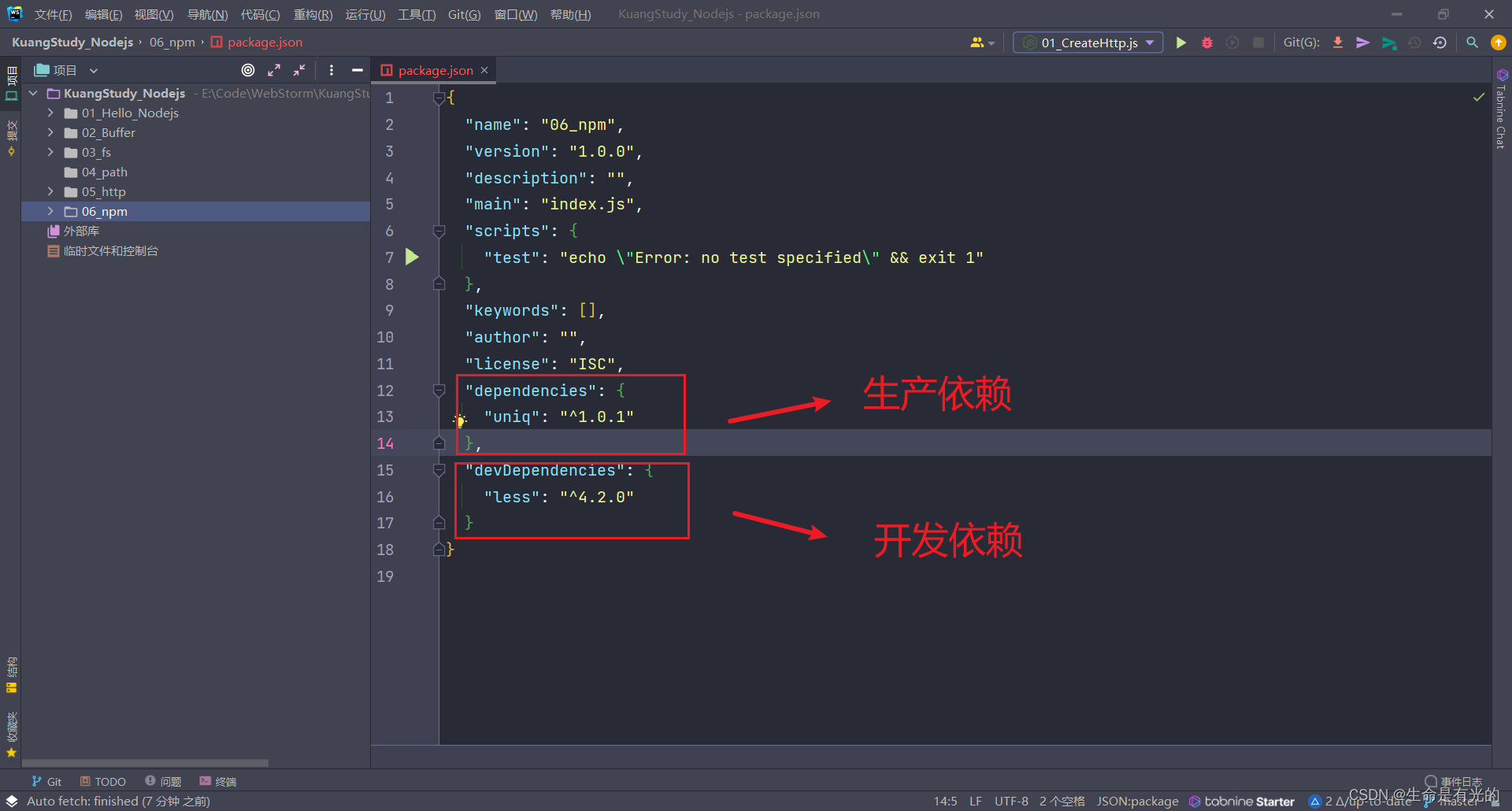Start debugging with the bug icon
This screenshot has height=811, width=1512.
[1206, 43]
